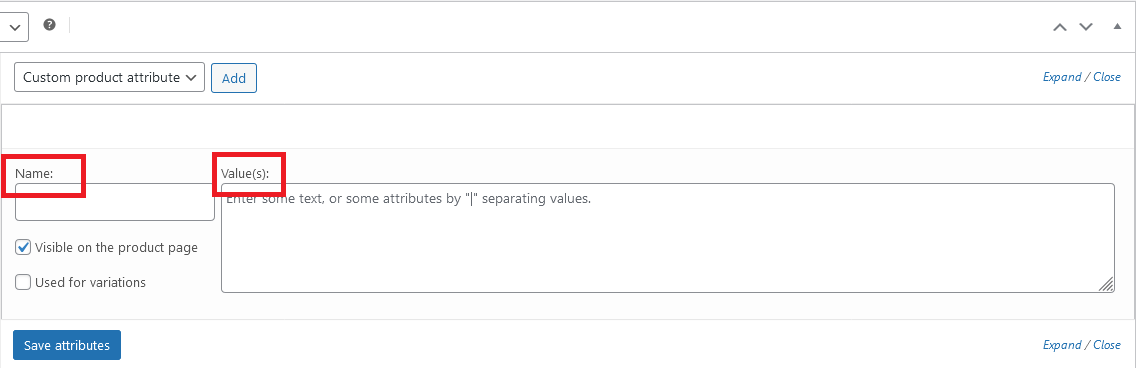Click the upper Expand link
Screen dimensions: 1136x368
1061,77
